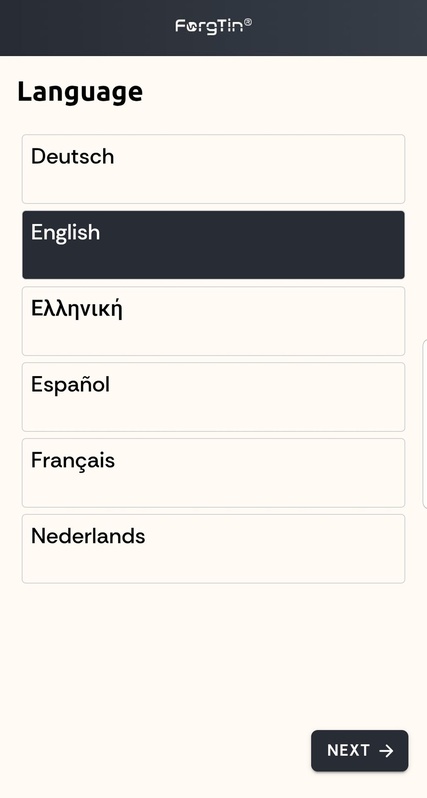Click the arrow icon in the NEXT button
The height and width of the screenshot is (798, 427).
pyautogui.click(x=386, y=751)
